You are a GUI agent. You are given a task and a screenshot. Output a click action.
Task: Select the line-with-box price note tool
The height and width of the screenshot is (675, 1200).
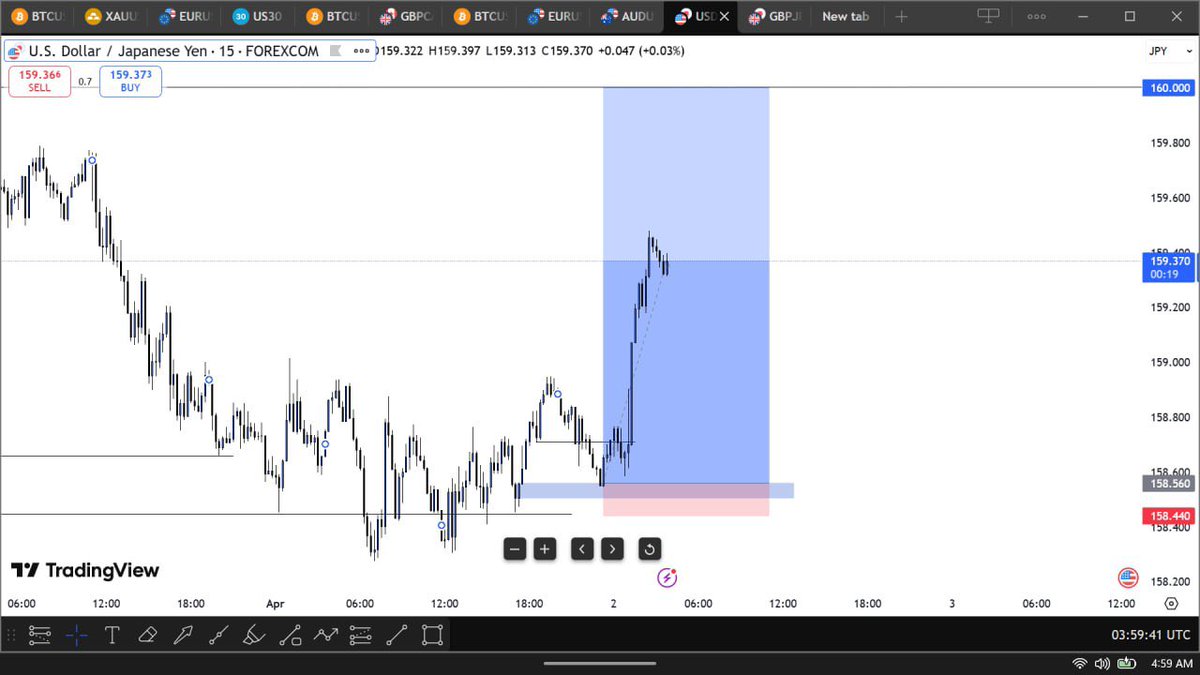pos(290,634)
